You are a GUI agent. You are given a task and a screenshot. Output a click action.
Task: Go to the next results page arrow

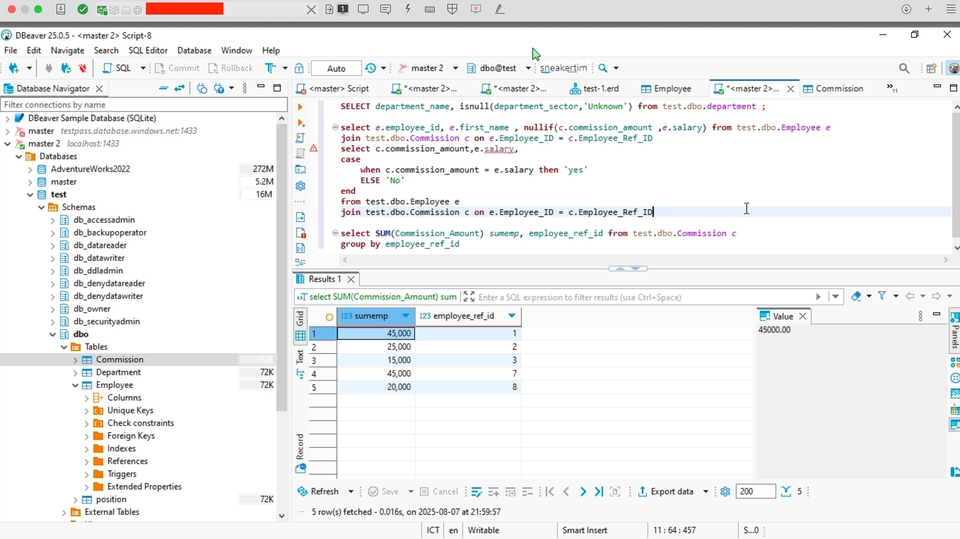(583, 492)
